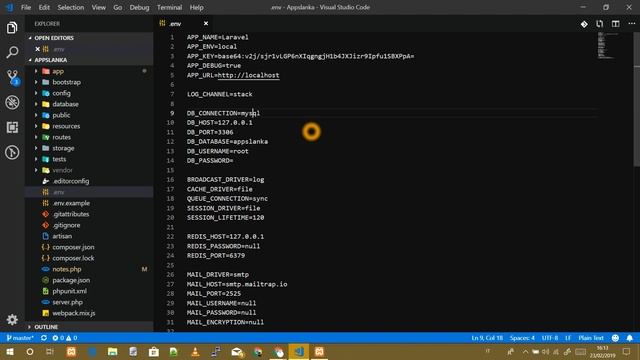Viewport: 640px width, 360px height.
Task: Open the modified notes.php file
Action: click(x=89, y=269)
